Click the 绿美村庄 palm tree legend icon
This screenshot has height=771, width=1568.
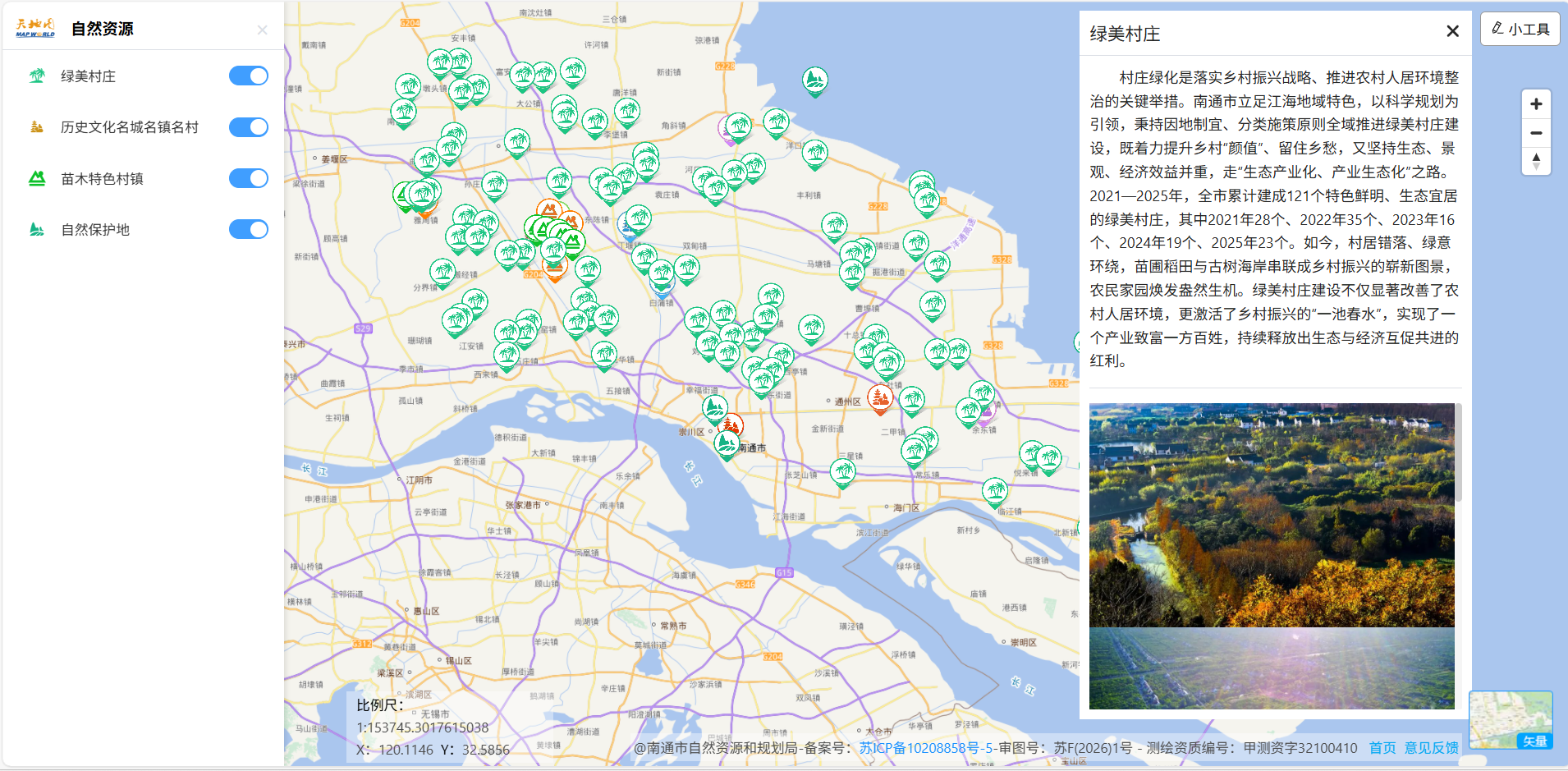[x=37, y=76]
